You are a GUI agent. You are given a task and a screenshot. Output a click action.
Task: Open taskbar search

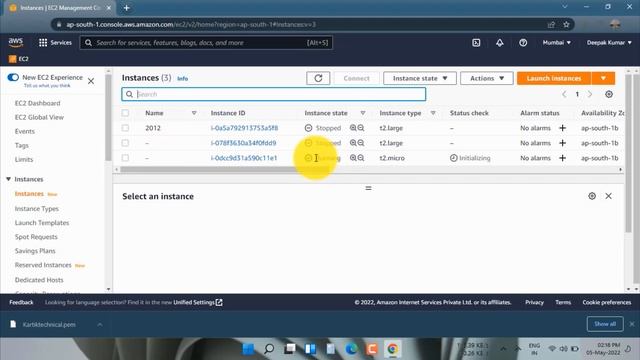click(x=269, y=349)
